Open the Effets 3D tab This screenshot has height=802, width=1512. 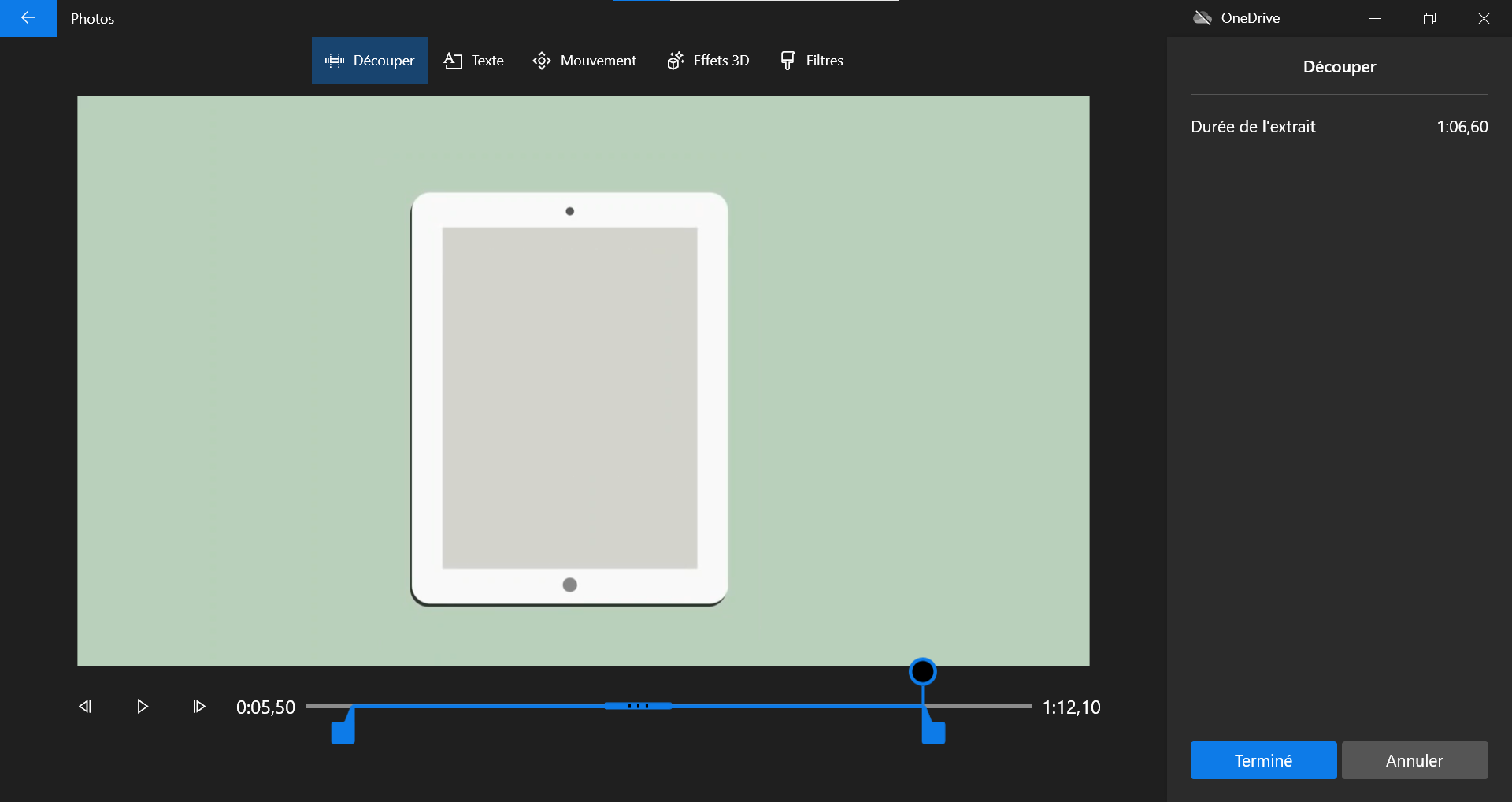[x=708, y=61]
